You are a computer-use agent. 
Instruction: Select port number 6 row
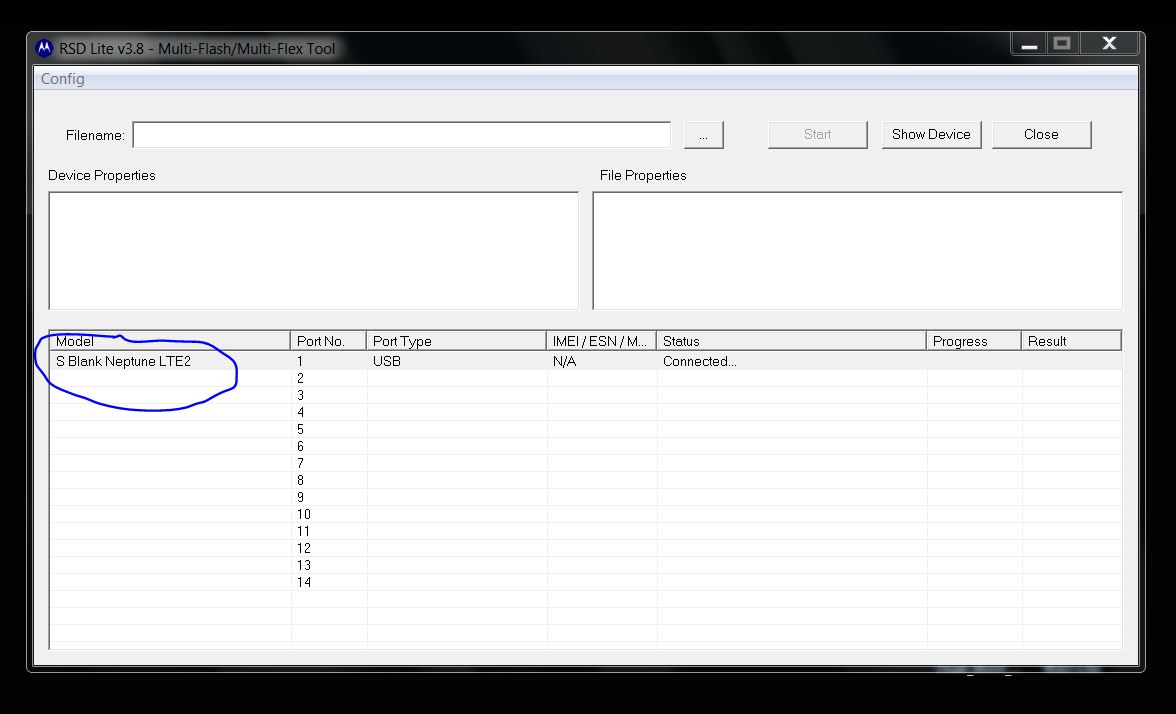pyautogui.click(x=586, y=446)
